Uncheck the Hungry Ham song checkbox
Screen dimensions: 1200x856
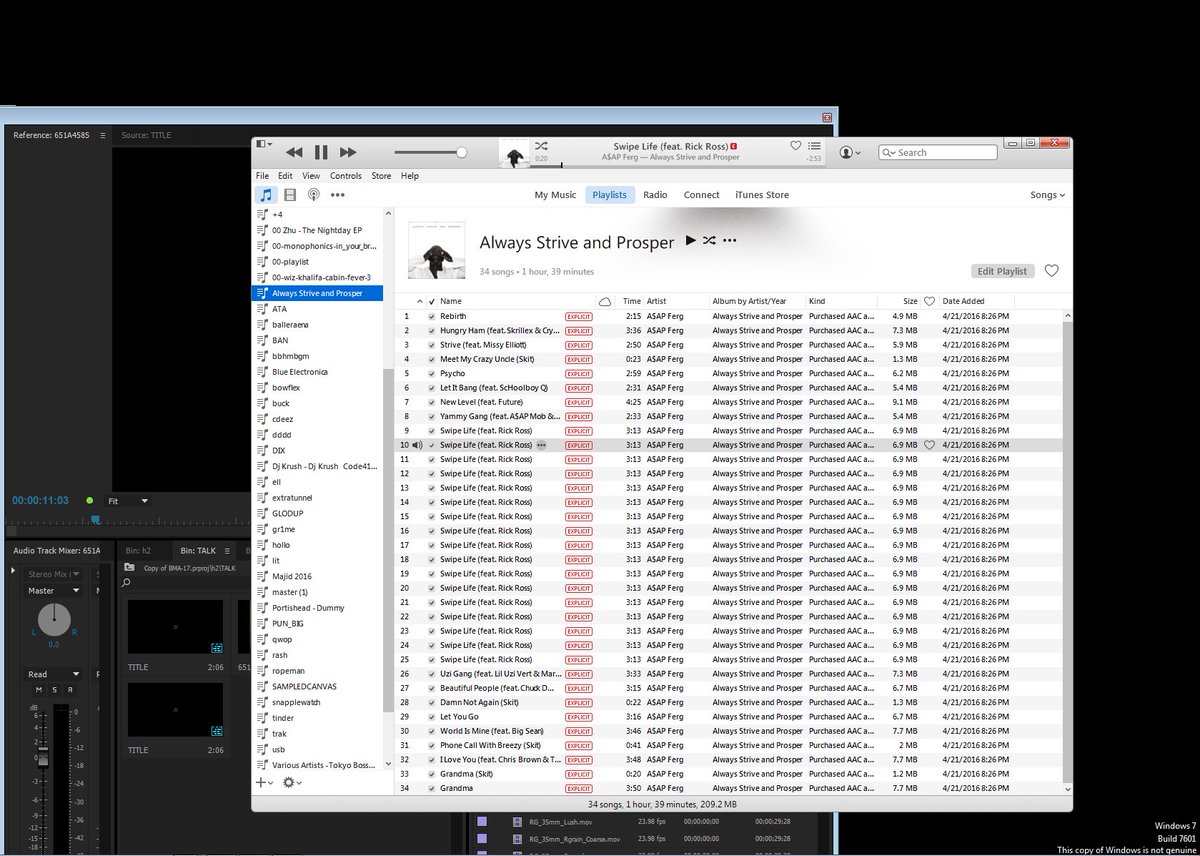point(431,330)
